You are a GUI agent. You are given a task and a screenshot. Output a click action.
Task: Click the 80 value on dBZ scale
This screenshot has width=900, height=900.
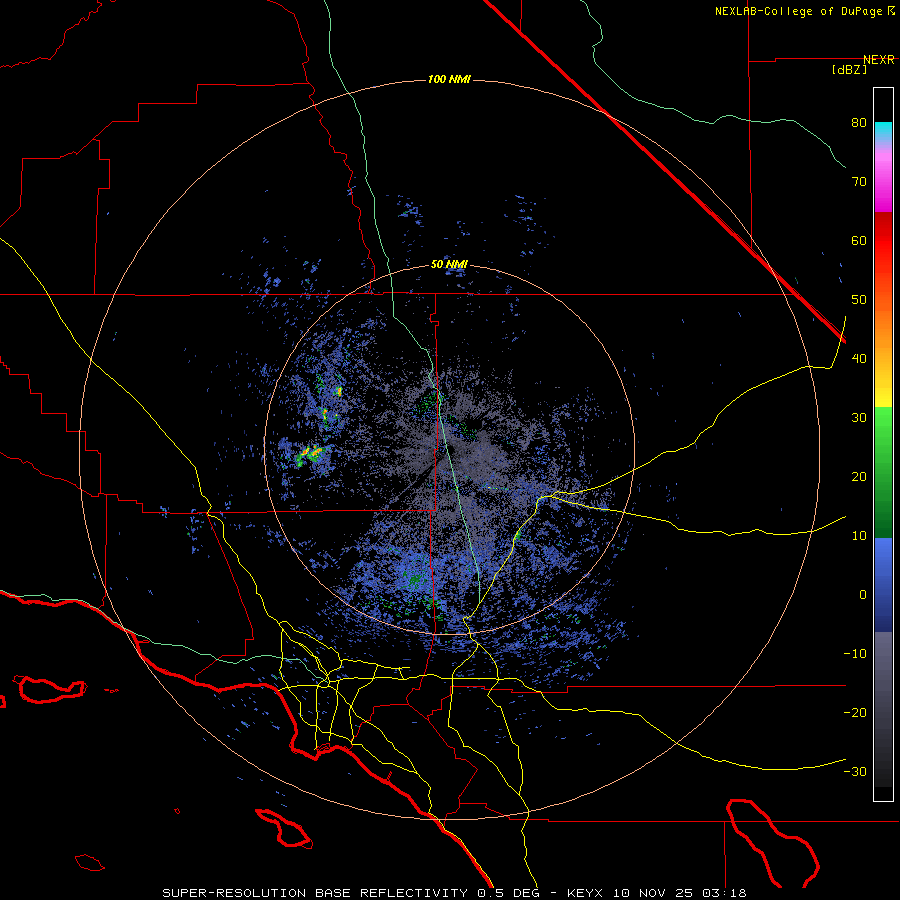(x=859, y=123)
